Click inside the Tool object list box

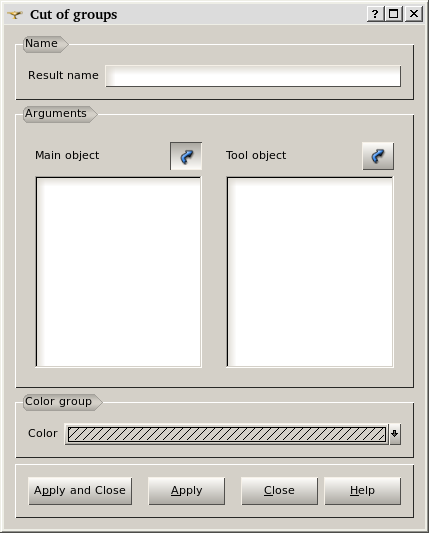310,272
